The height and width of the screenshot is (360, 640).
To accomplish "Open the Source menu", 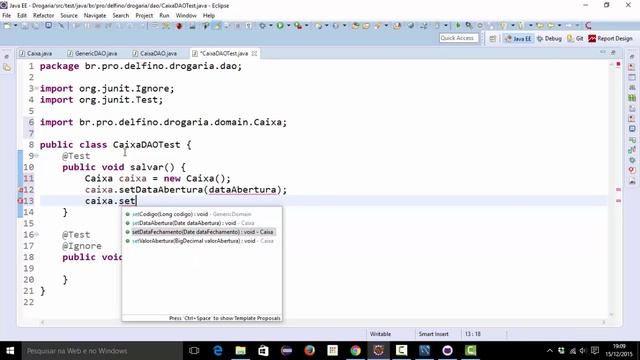I will tap(69, 16).
